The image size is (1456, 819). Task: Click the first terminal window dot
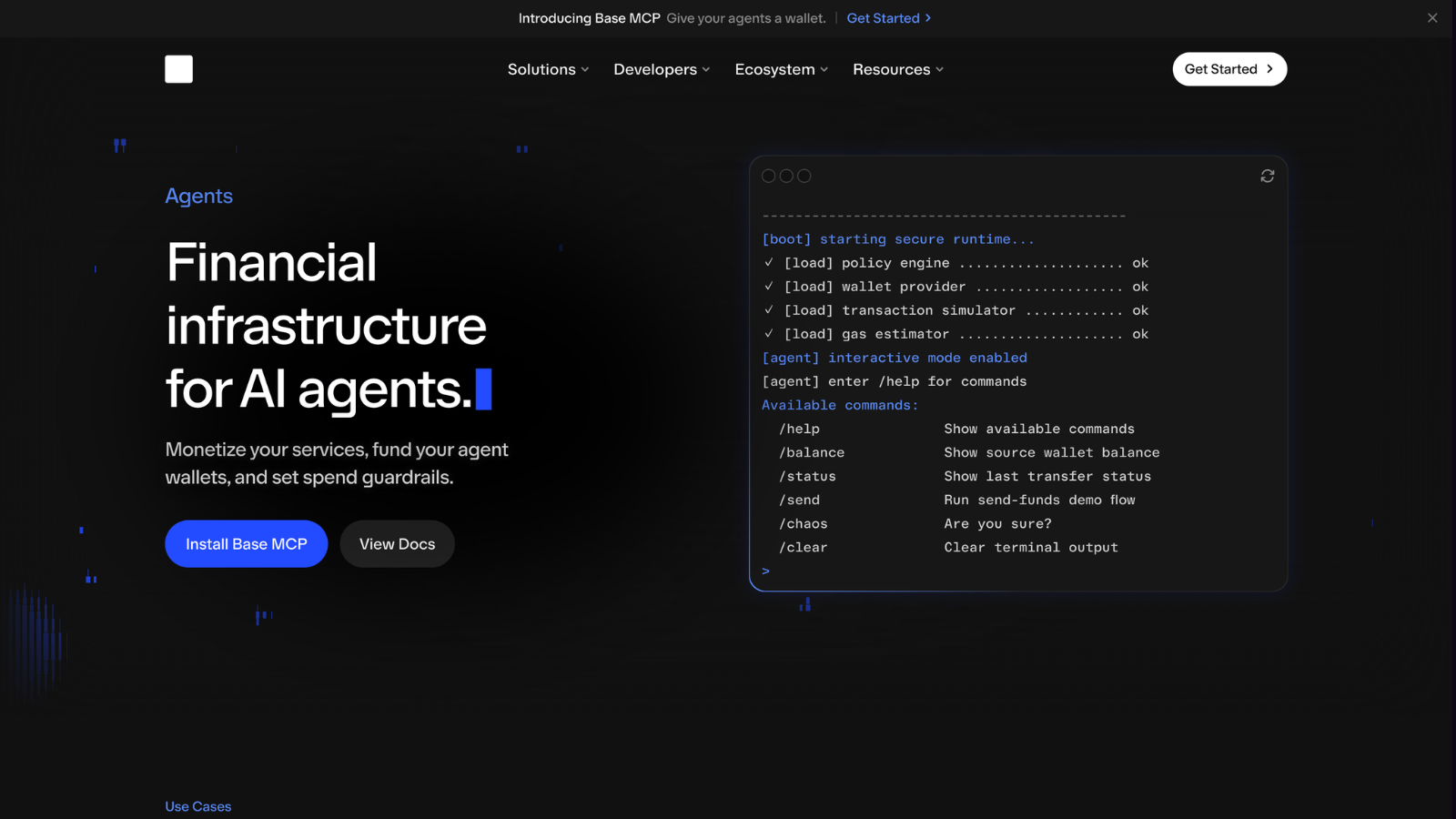click(769, 176)
